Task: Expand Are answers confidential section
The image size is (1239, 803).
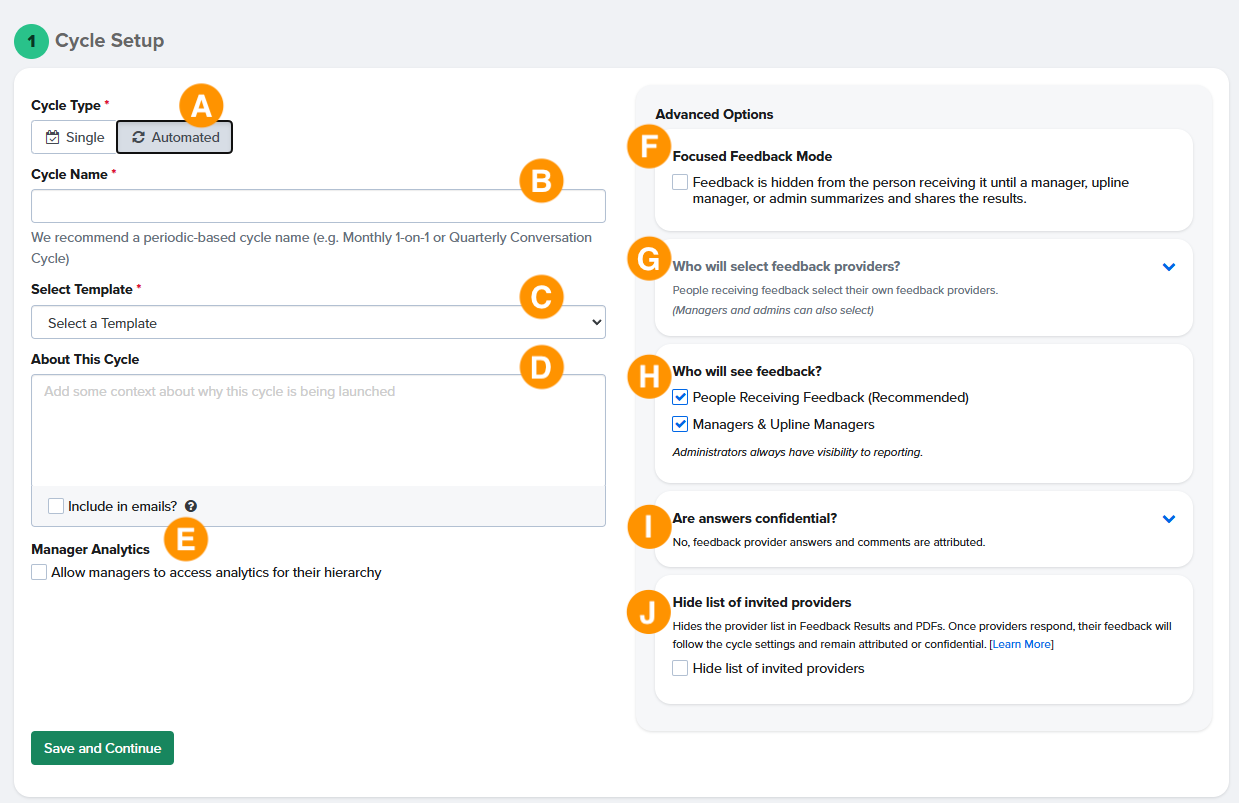Action: 1169,519
